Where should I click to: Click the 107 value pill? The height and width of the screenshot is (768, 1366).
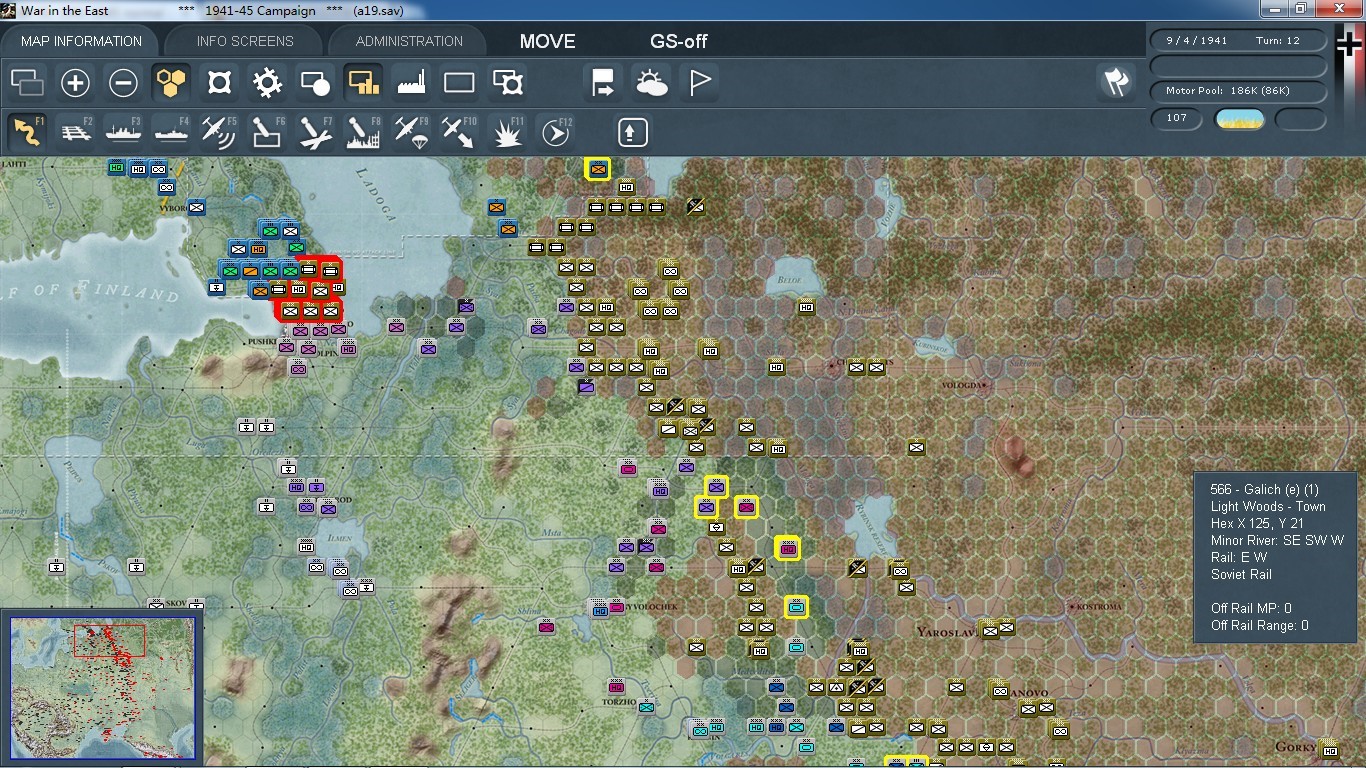tap(1177, 119)
